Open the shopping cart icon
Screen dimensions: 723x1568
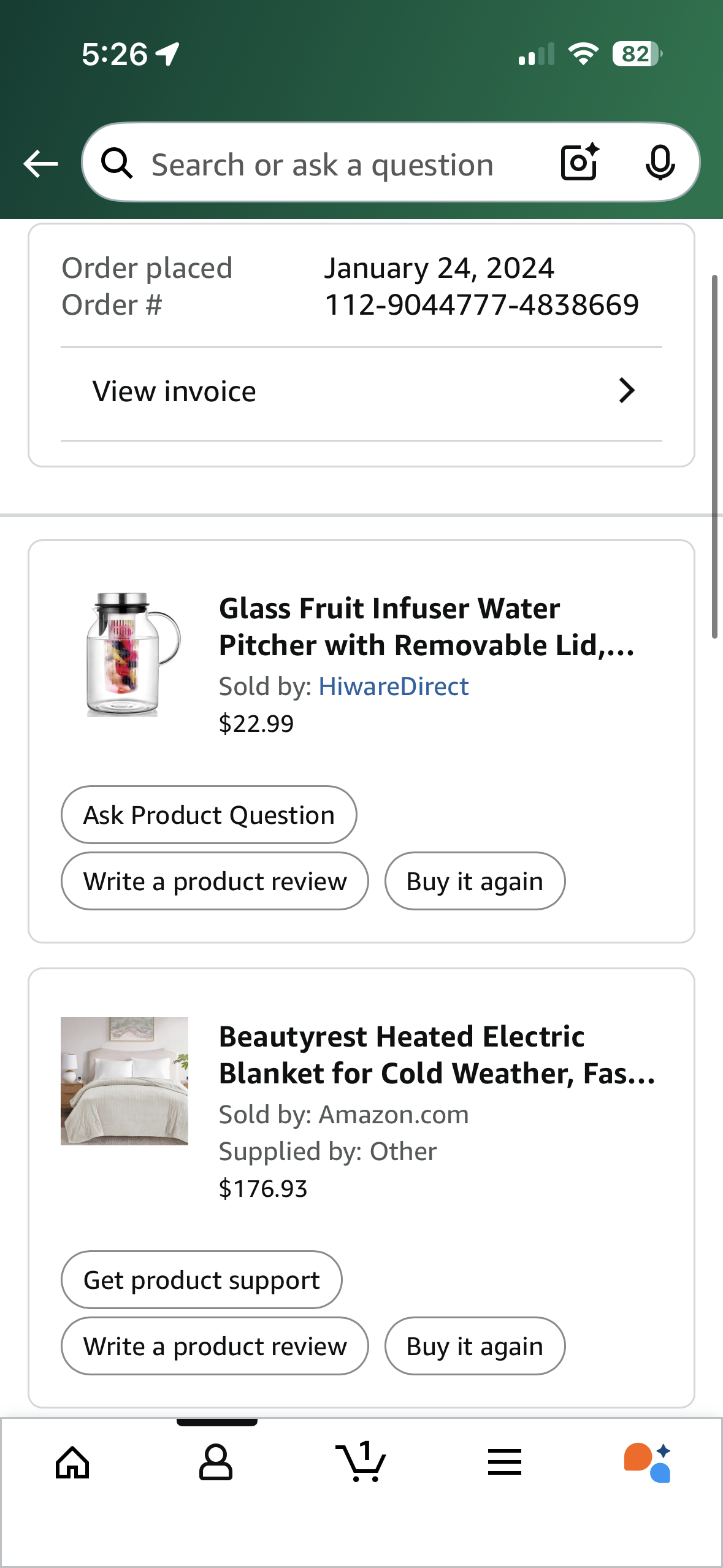(361, 1462)
